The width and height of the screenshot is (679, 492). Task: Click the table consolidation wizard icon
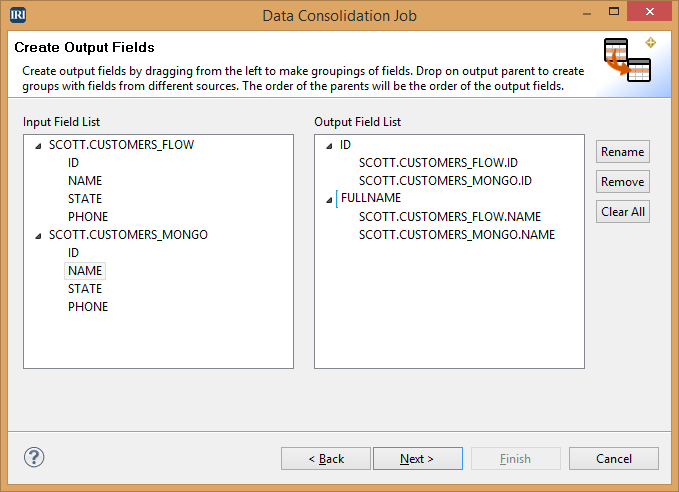point(627,60)
